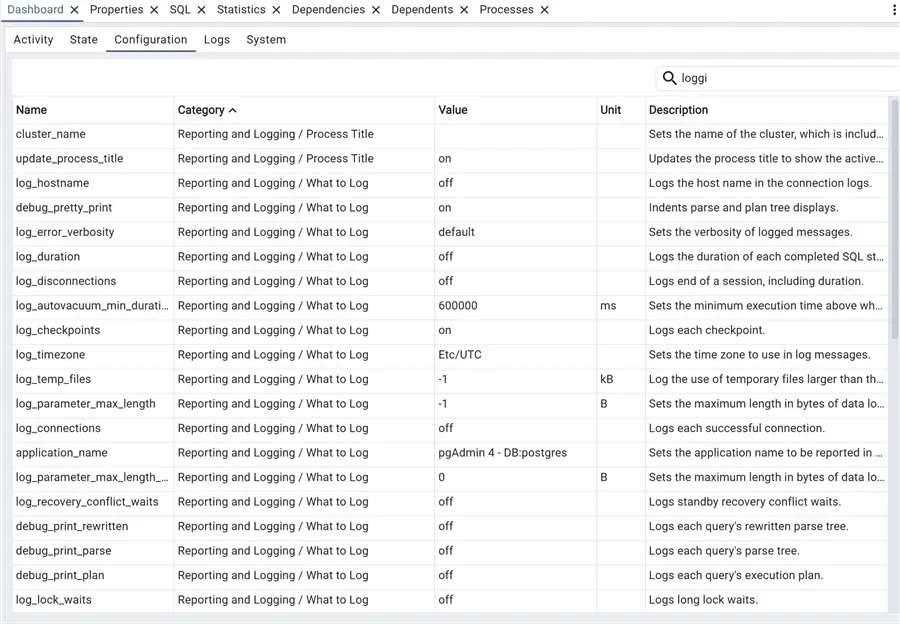The width and height of the screenshot is (900, 624).
Task: Close the SQL tab
Action: (x=201, y=9)
